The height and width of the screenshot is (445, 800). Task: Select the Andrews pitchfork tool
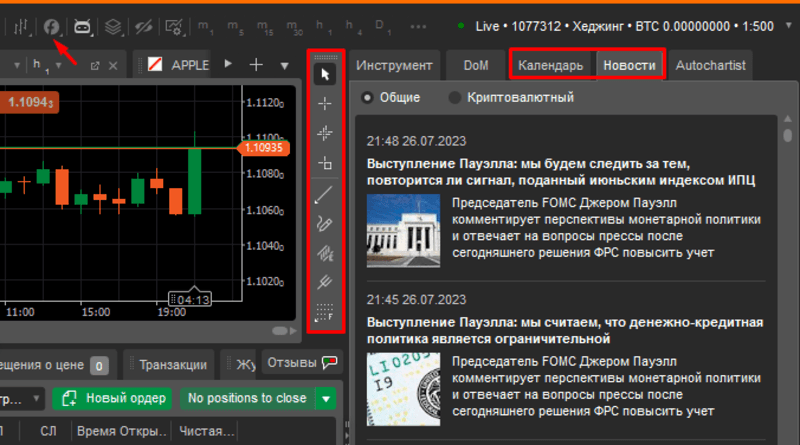[x=324, y=282]
